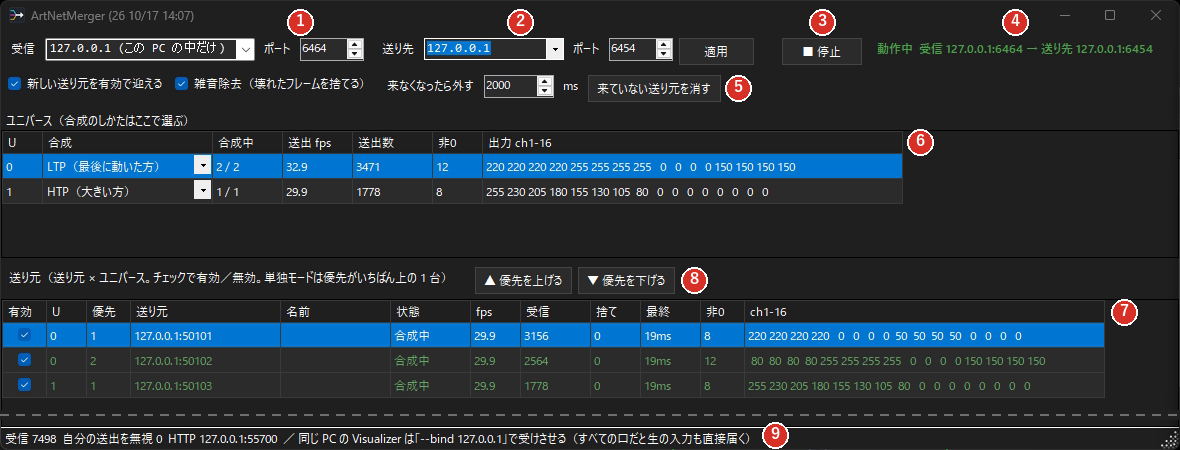The height and width of the screenshot is (450, 1180).
Task: Click the 合成 column header in universe table
Action: (x=127, y=143)
